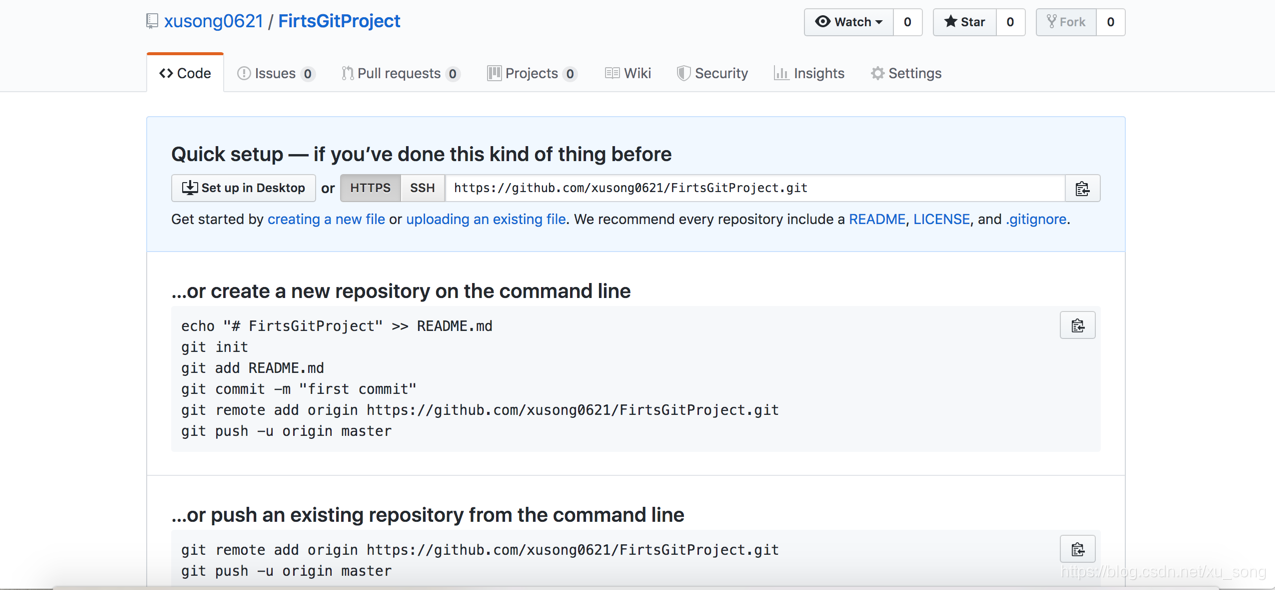Open the xusong0621 user profile link
Image resolution: width=1275 pixels, height=590 pixels.
213,21
